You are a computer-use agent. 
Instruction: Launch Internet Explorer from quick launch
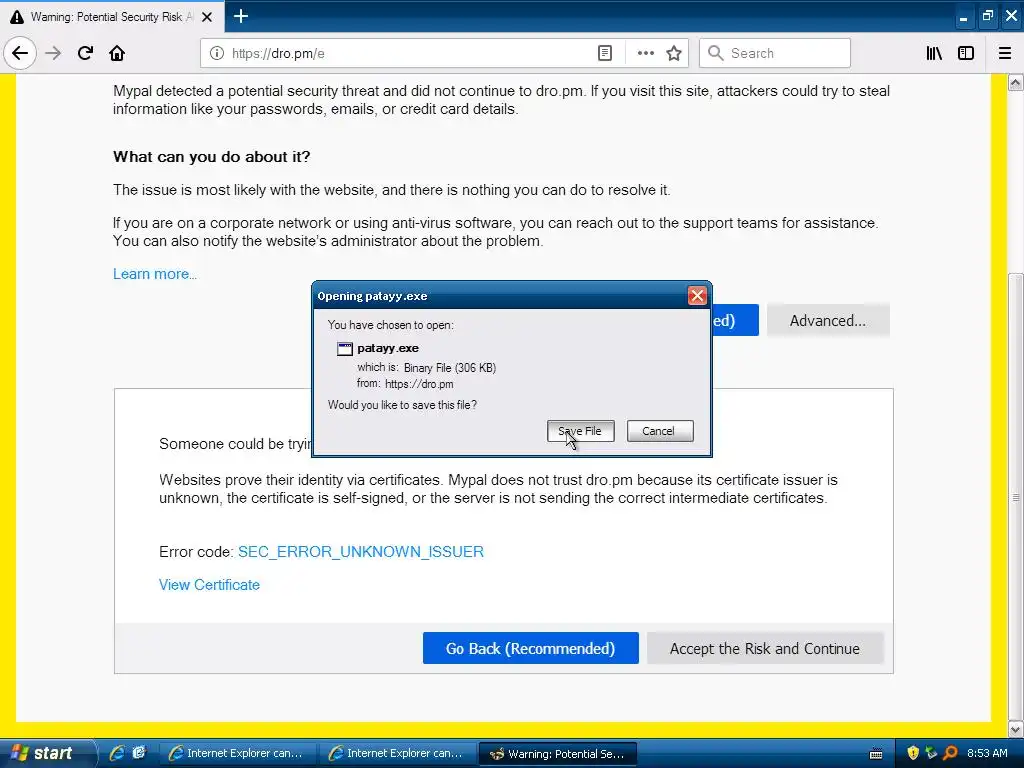(x=117, y=753)
